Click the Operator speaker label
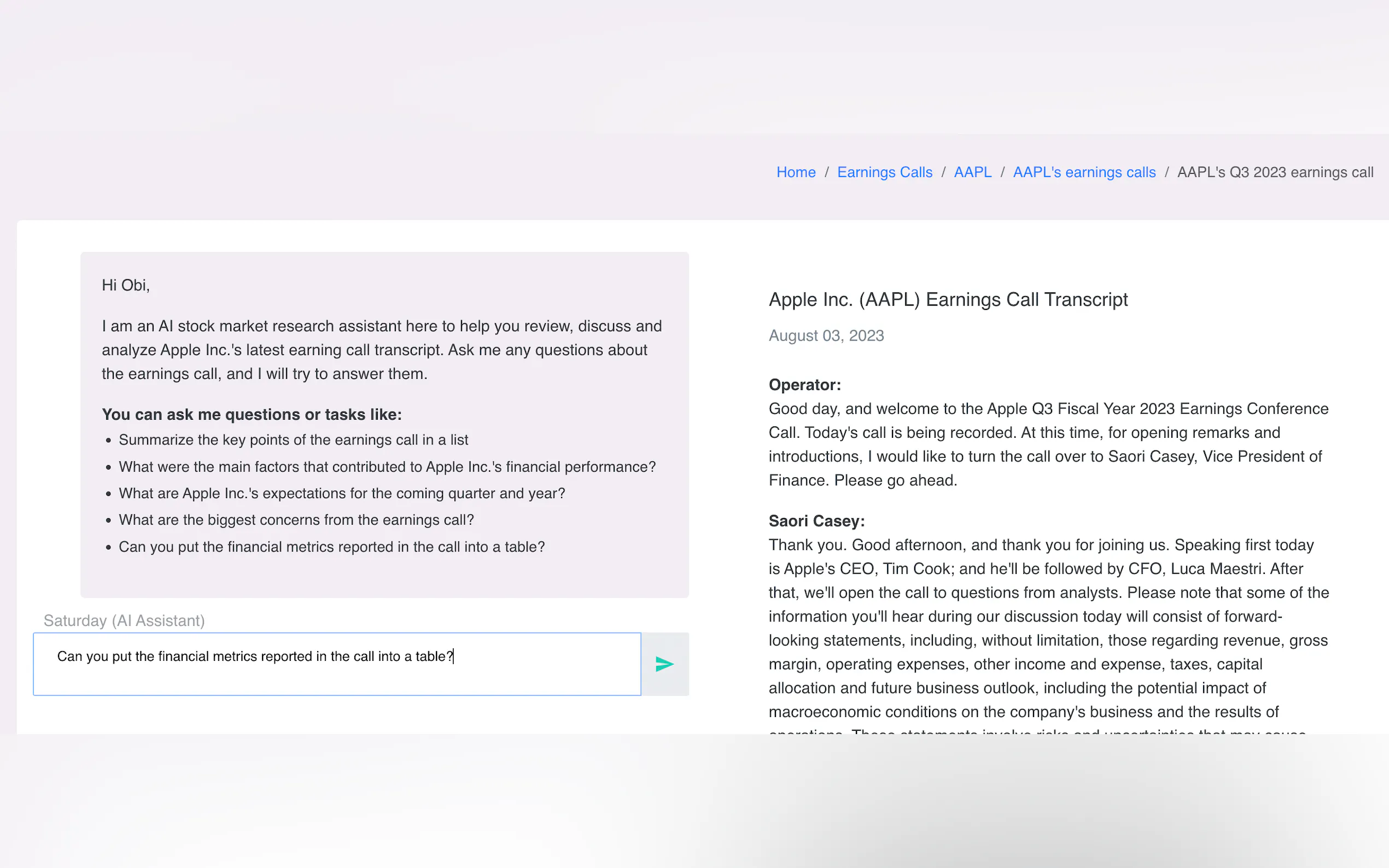The width and height of the screenshot is (1389, 868). [804, 385]
